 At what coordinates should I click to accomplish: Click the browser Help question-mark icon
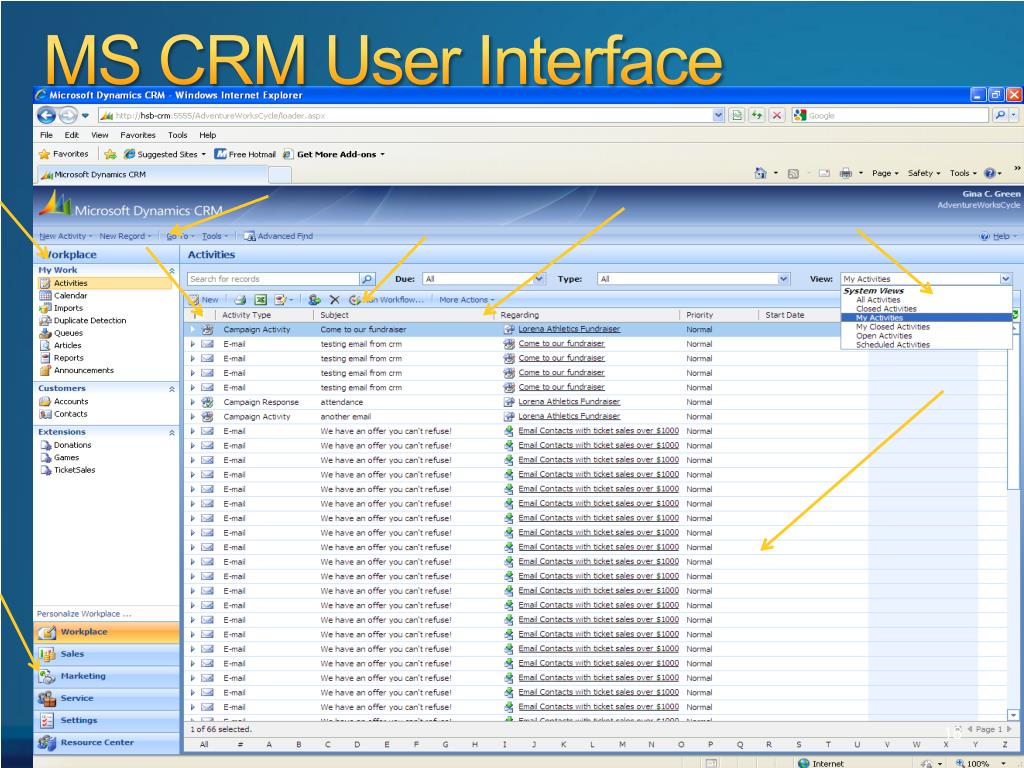click(990, 173)
